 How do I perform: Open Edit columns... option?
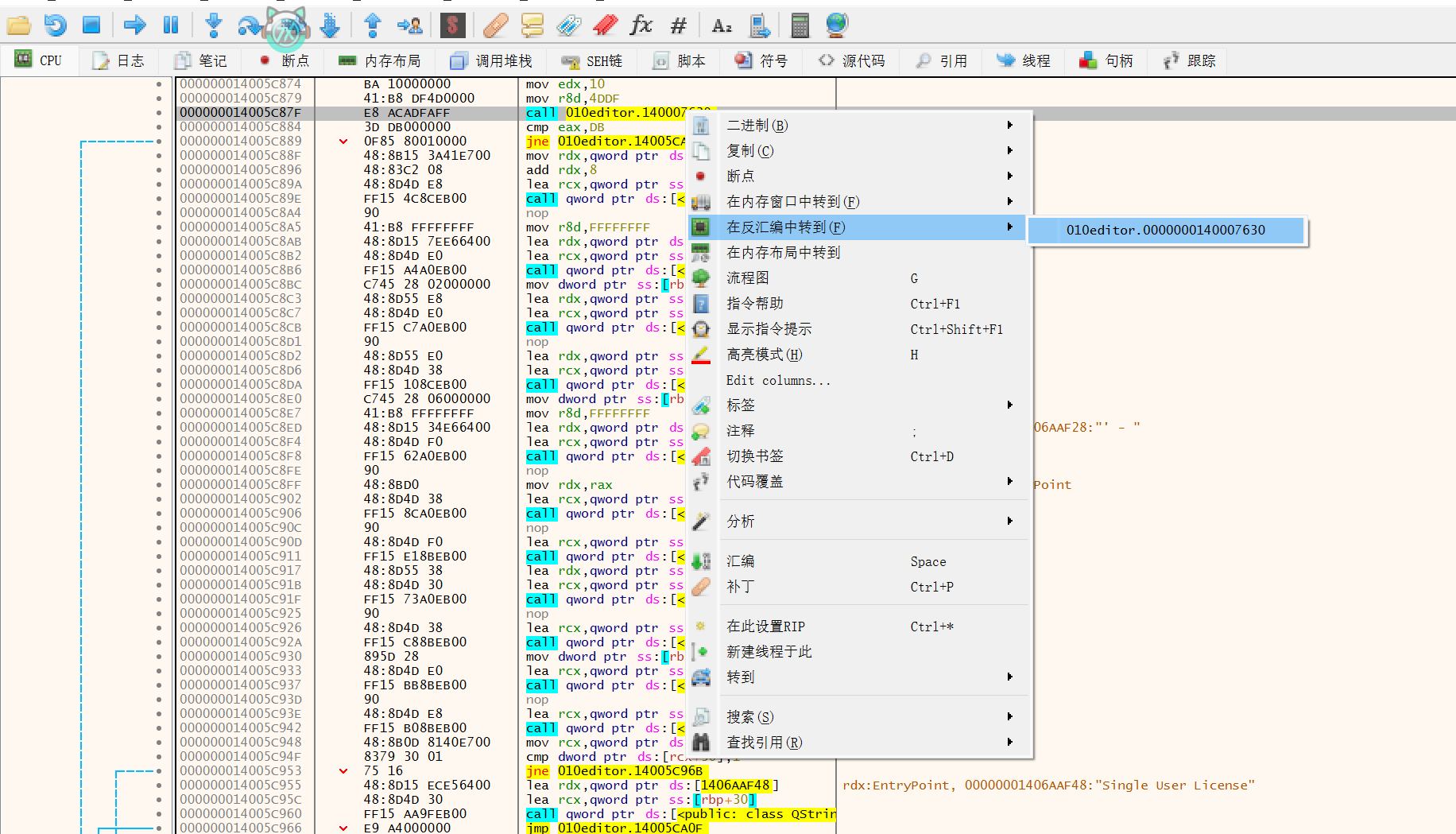click(x=778, y=380)
